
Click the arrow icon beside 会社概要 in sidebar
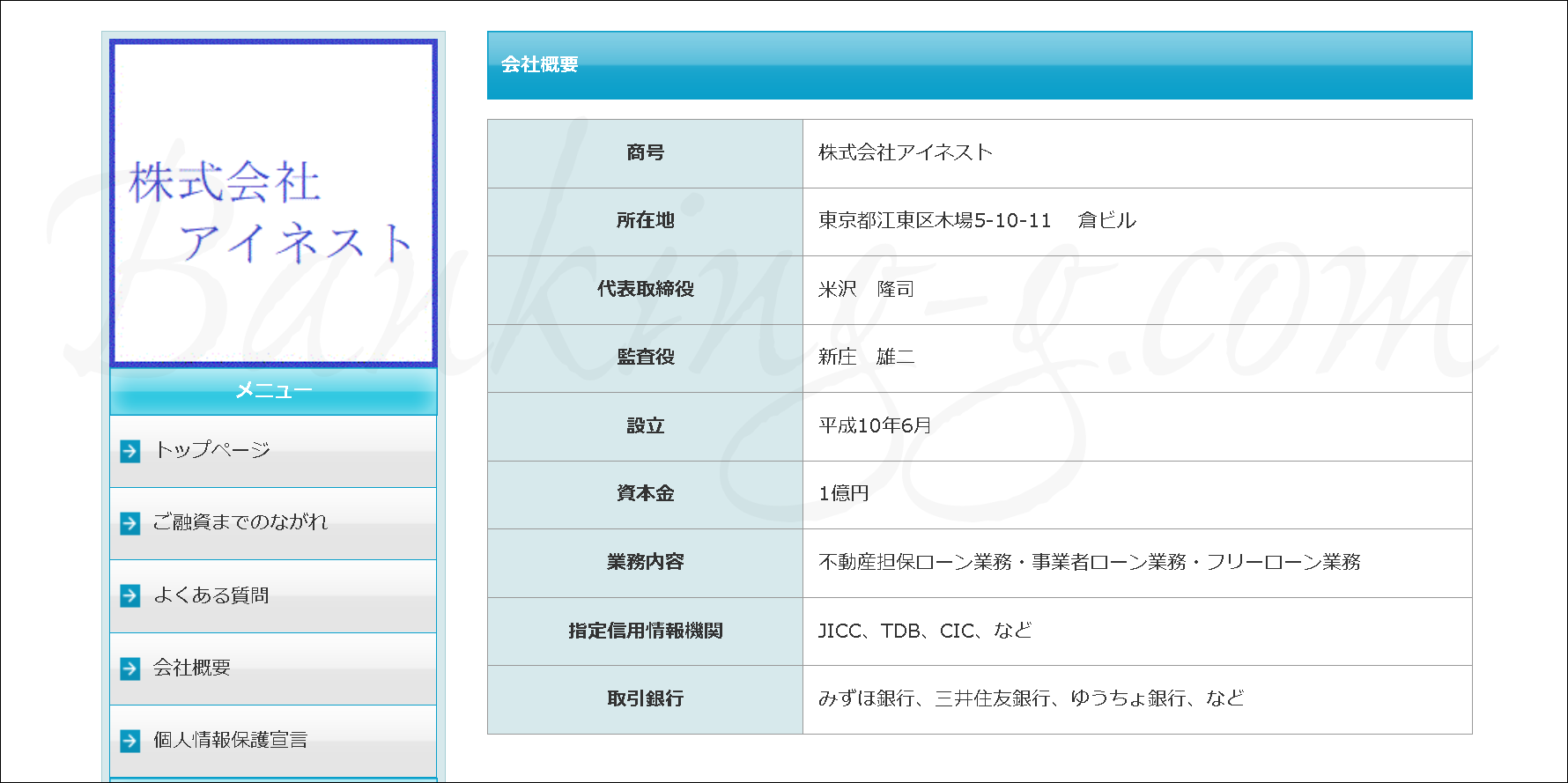pyautogui.click(x=130, y=669)
